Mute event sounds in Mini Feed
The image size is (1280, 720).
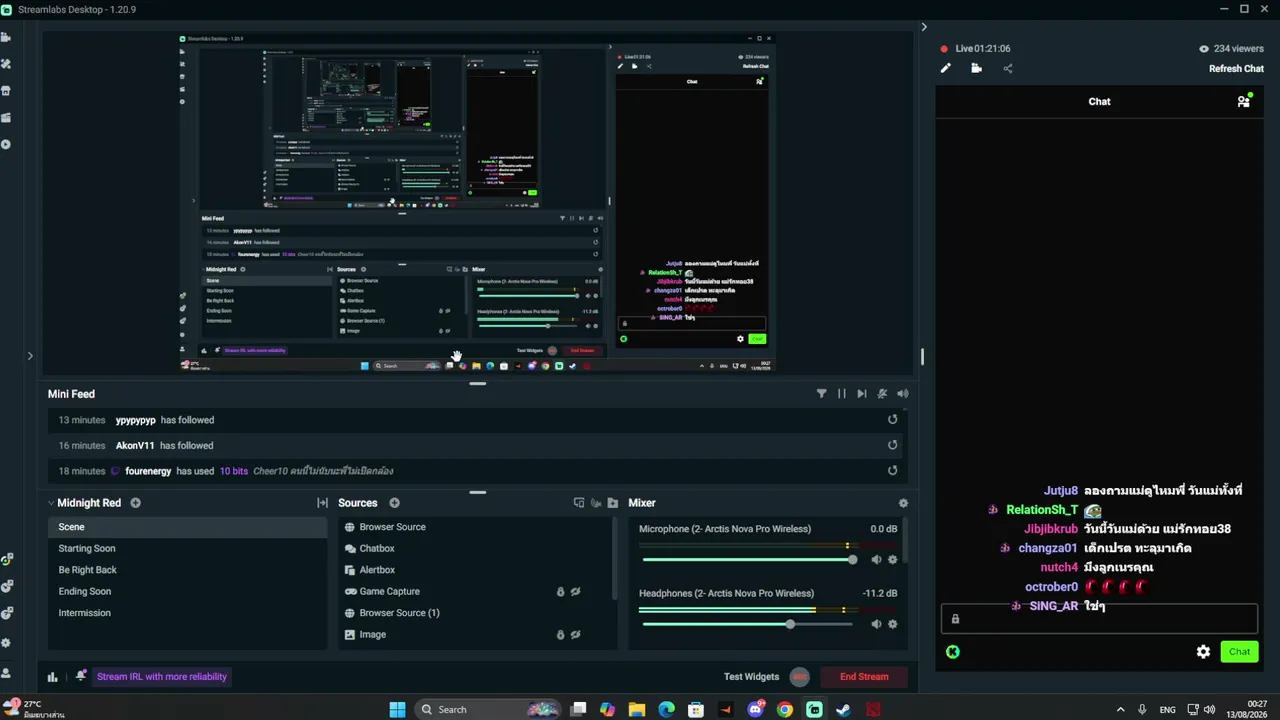(902, 394)
